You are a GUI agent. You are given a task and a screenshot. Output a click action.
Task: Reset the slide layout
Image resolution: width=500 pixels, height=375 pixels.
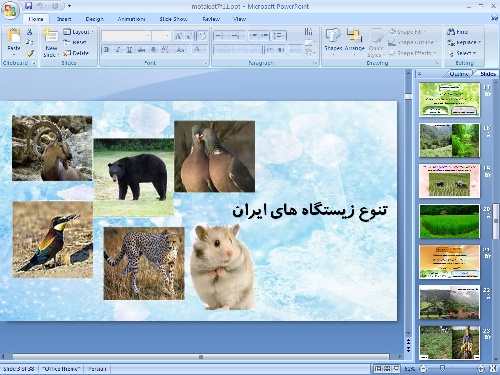(x=75, y=42)
